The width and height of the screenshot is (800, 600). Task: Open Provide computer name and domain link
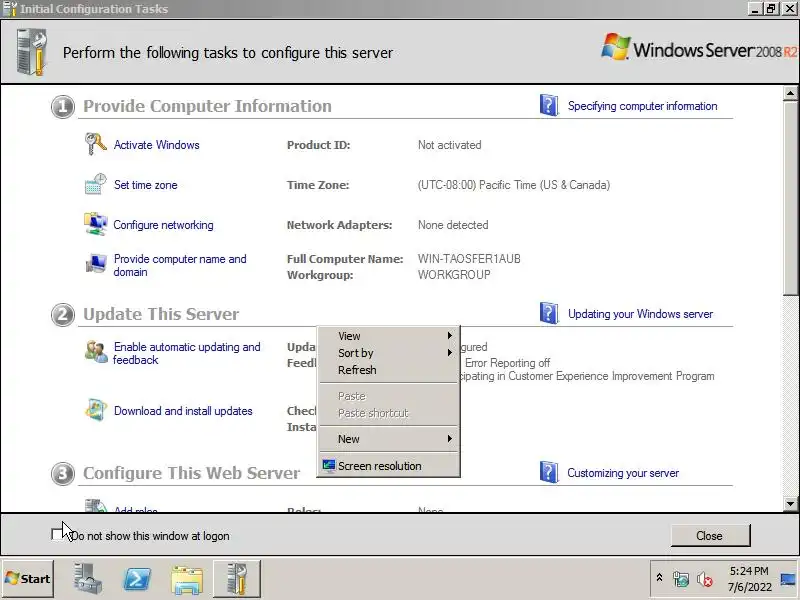pos(180,265)
